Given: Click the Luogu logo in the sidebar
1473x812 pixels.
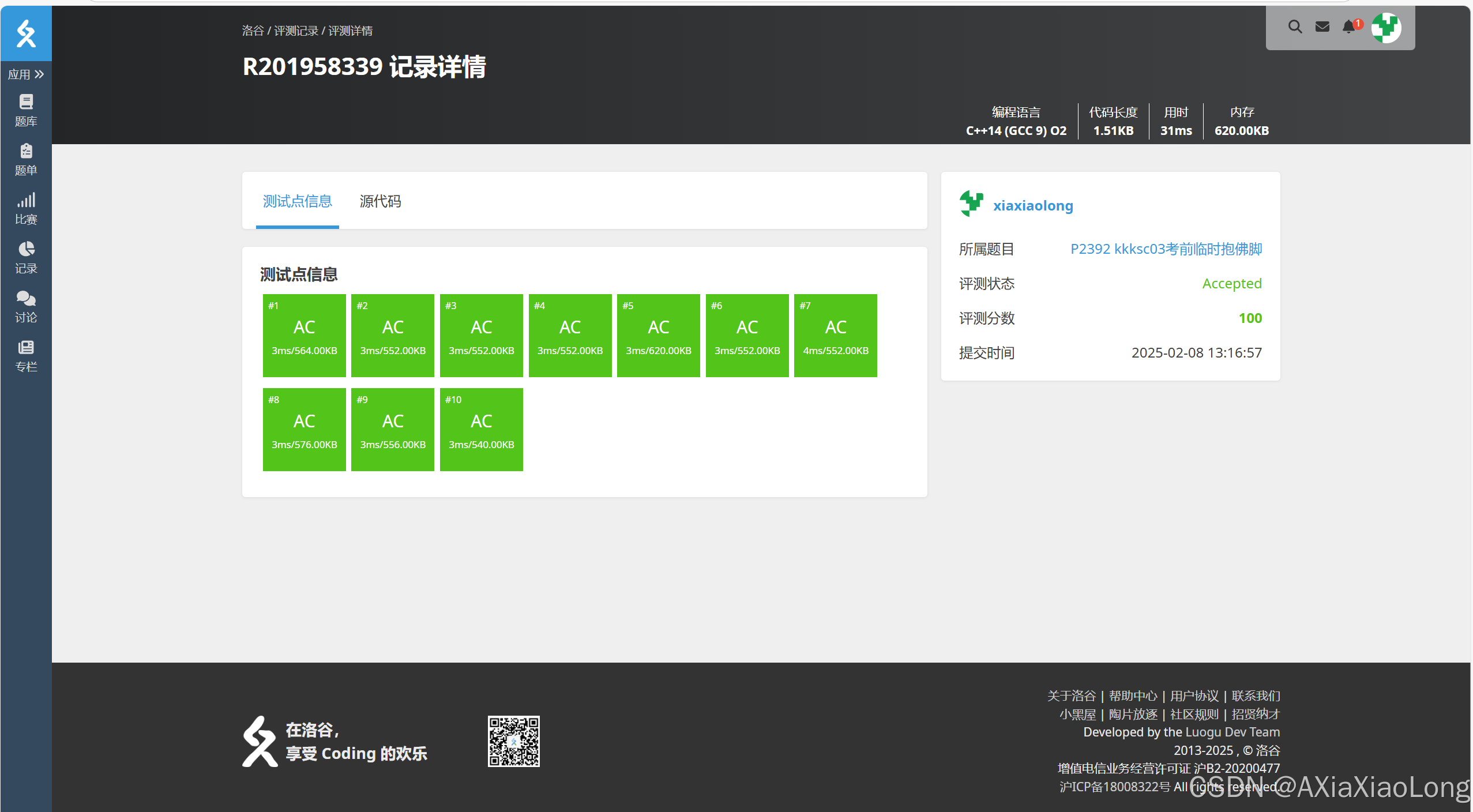Looking at the screenshot, I should coord(26,33).
